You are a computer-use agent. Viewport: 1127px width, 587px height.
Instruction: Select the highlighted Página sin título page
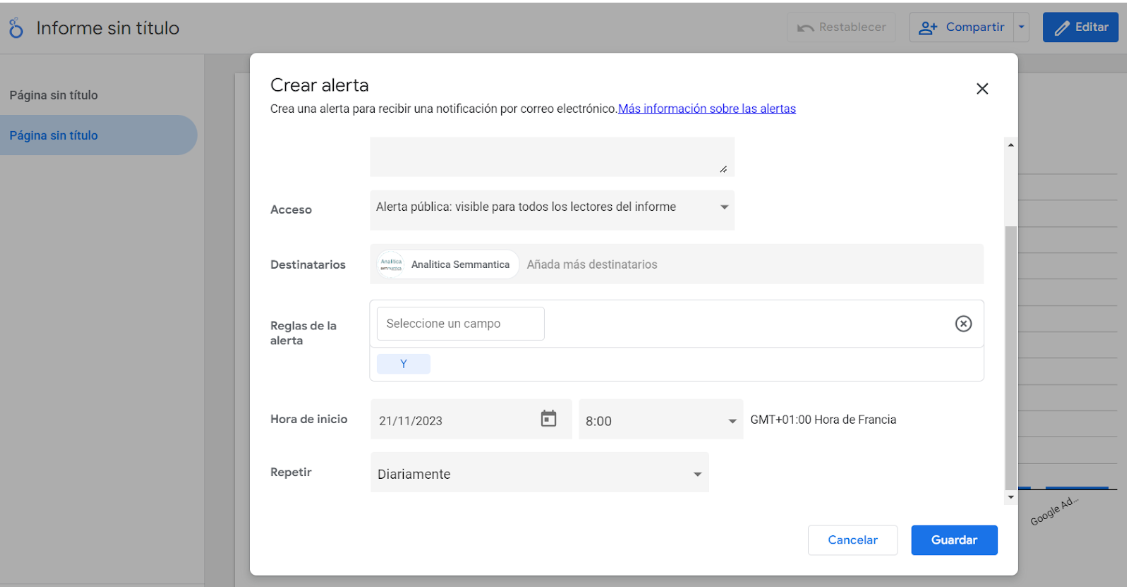click(54, 135)
